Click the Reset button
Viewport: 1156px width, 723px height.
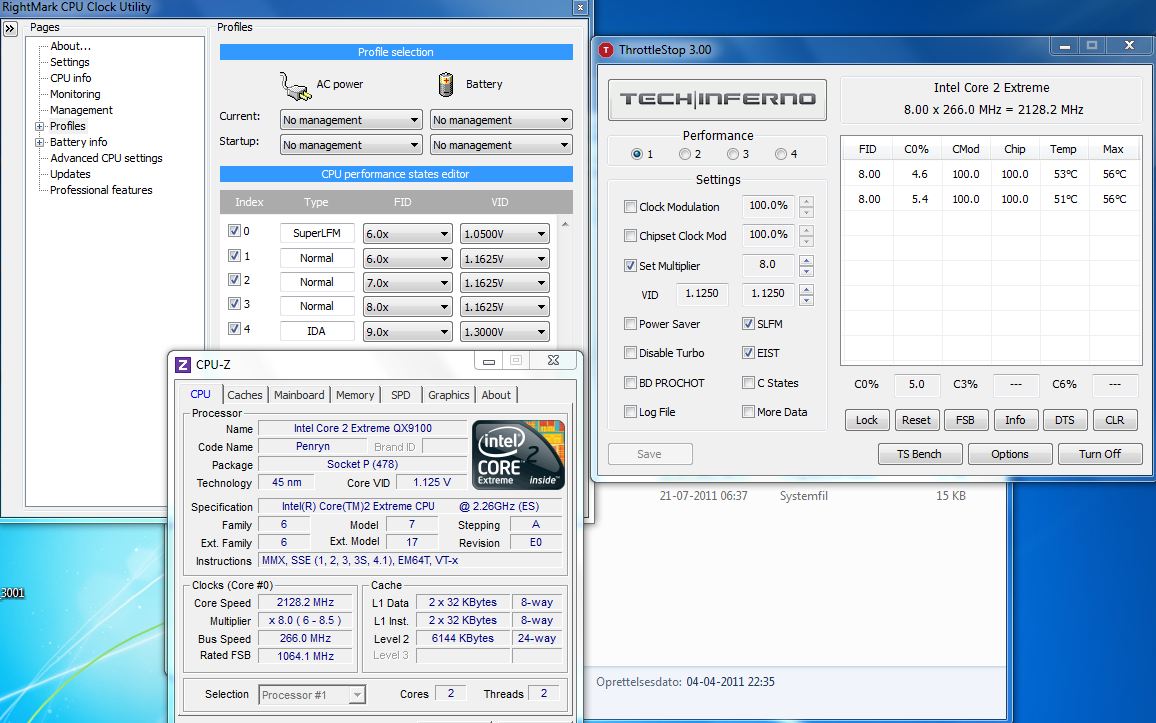coord(916,420)
